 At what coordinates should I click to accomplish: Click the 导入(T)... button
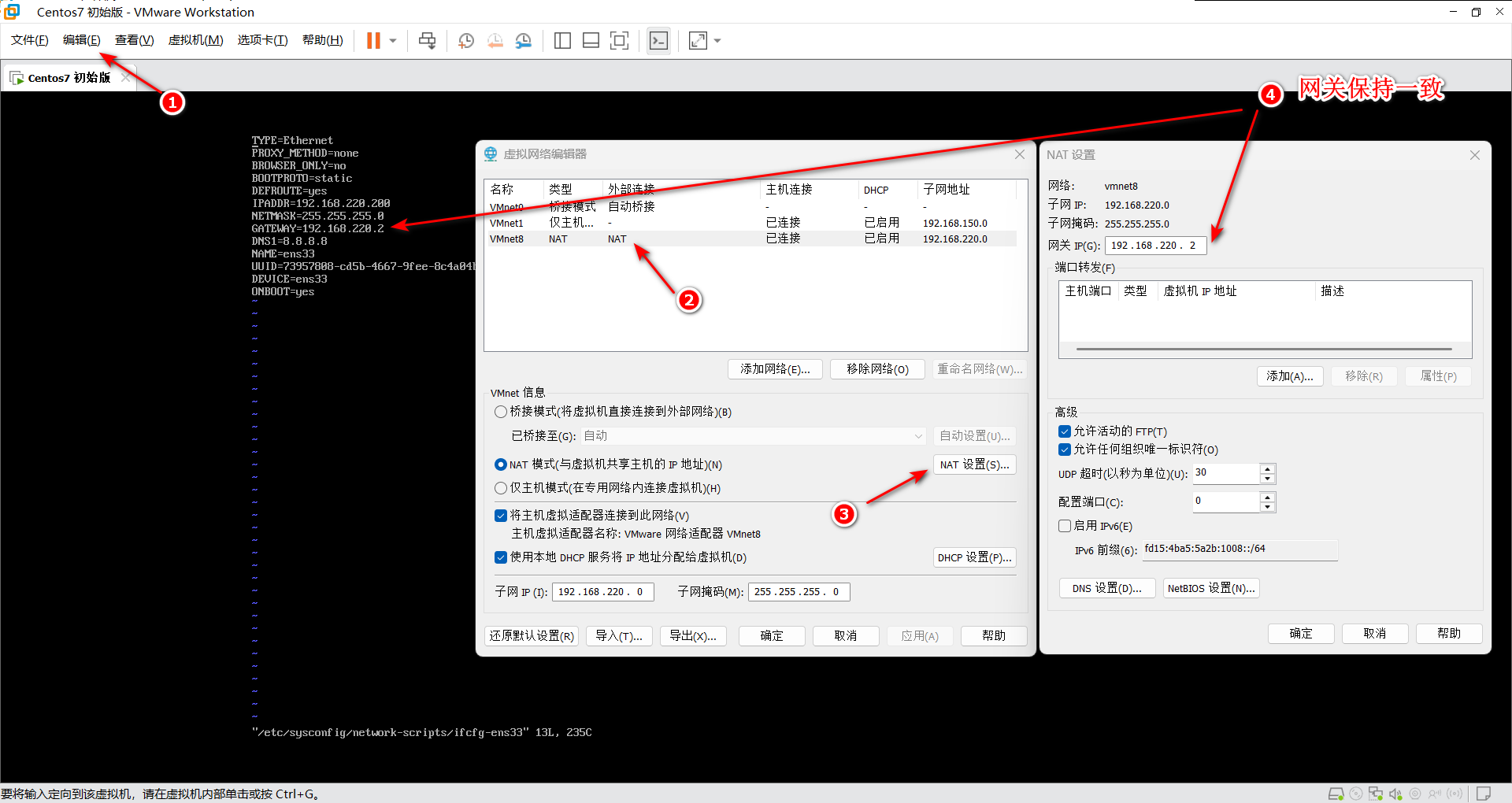click(x=619, y=636)
